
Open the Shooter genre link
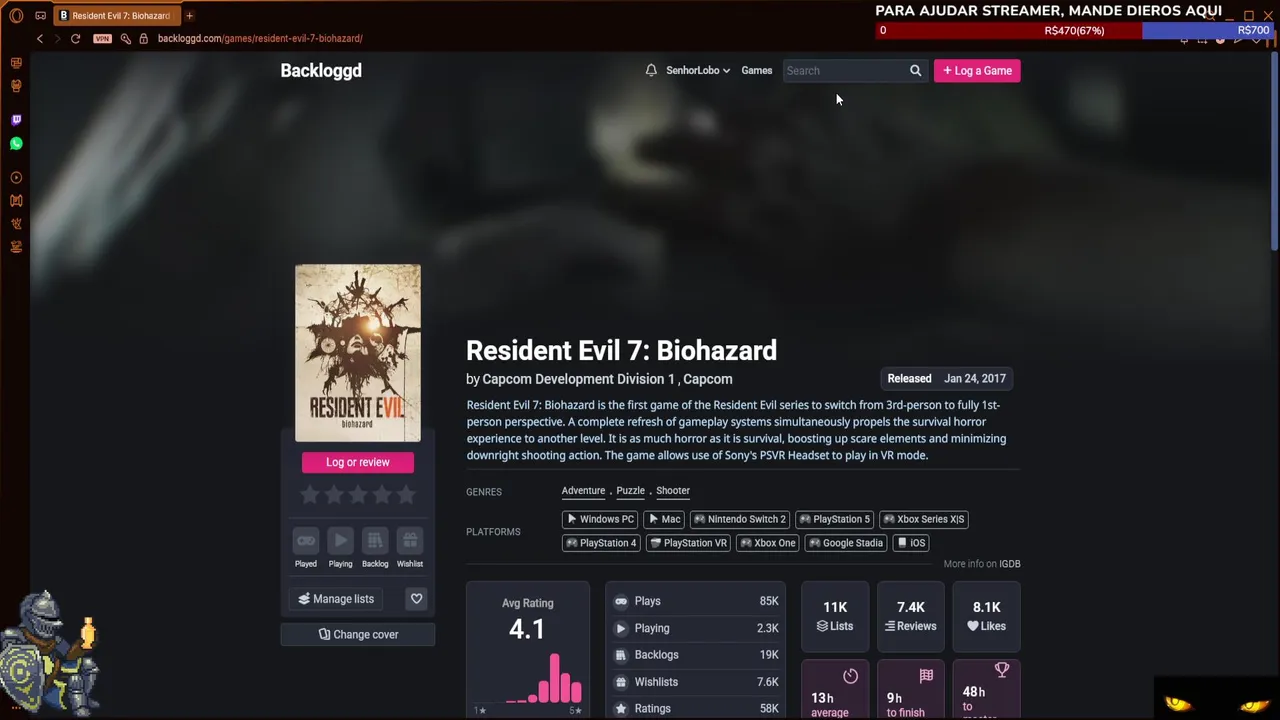[x=673, y=491]
